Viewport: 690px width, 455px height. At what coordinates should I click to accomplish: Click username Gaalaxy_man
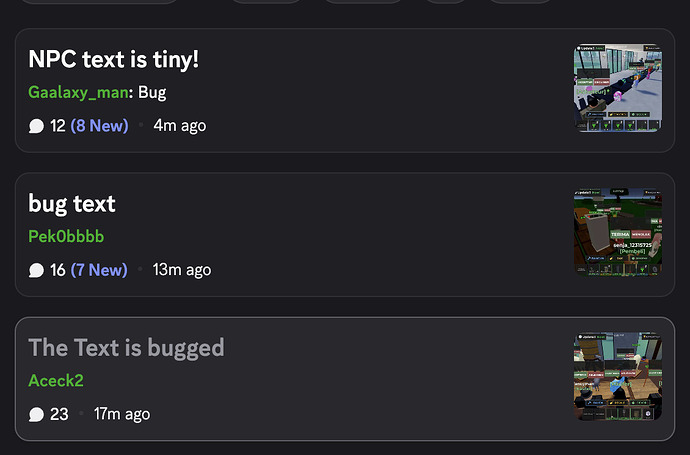[78, 92]
